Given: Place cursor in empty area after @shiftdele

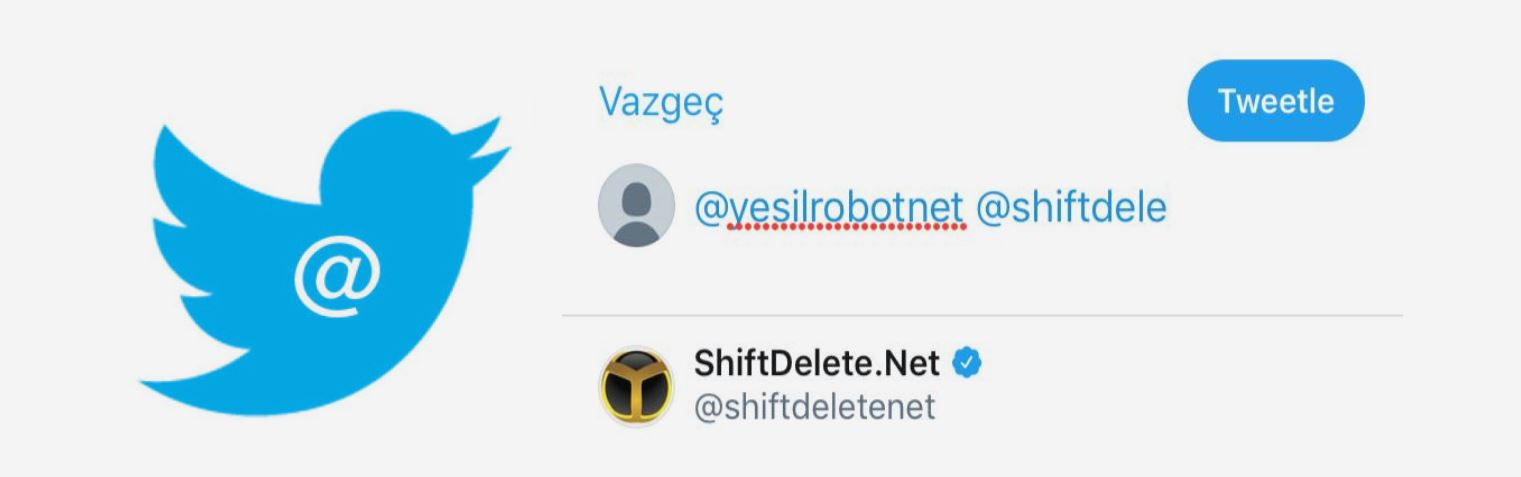Looking at the screenshot, I should [x=1280, y=207].
